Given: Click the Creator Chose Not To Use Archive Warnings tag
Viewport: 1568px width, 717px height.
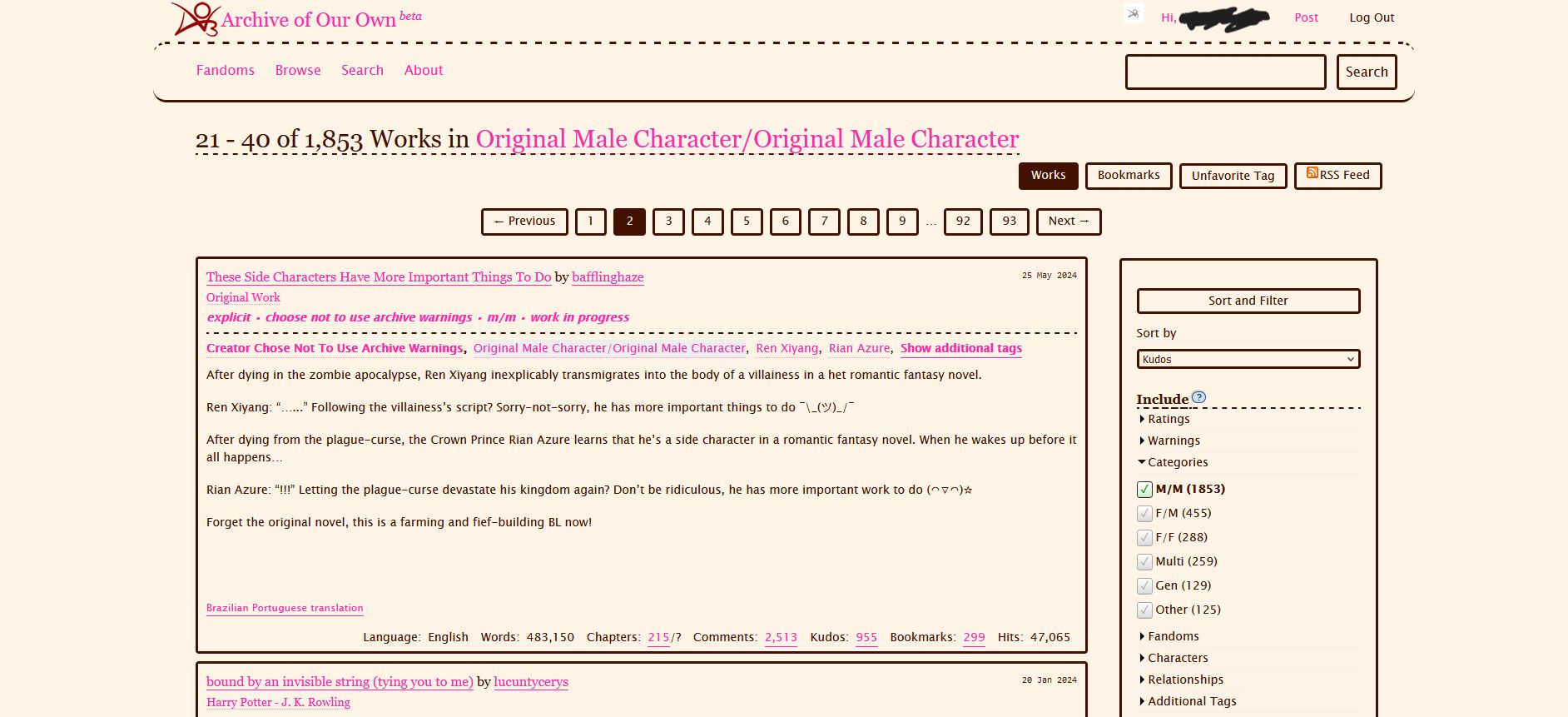Looking at the screenshot, I should pyautogui.click(x=335, y=348).
